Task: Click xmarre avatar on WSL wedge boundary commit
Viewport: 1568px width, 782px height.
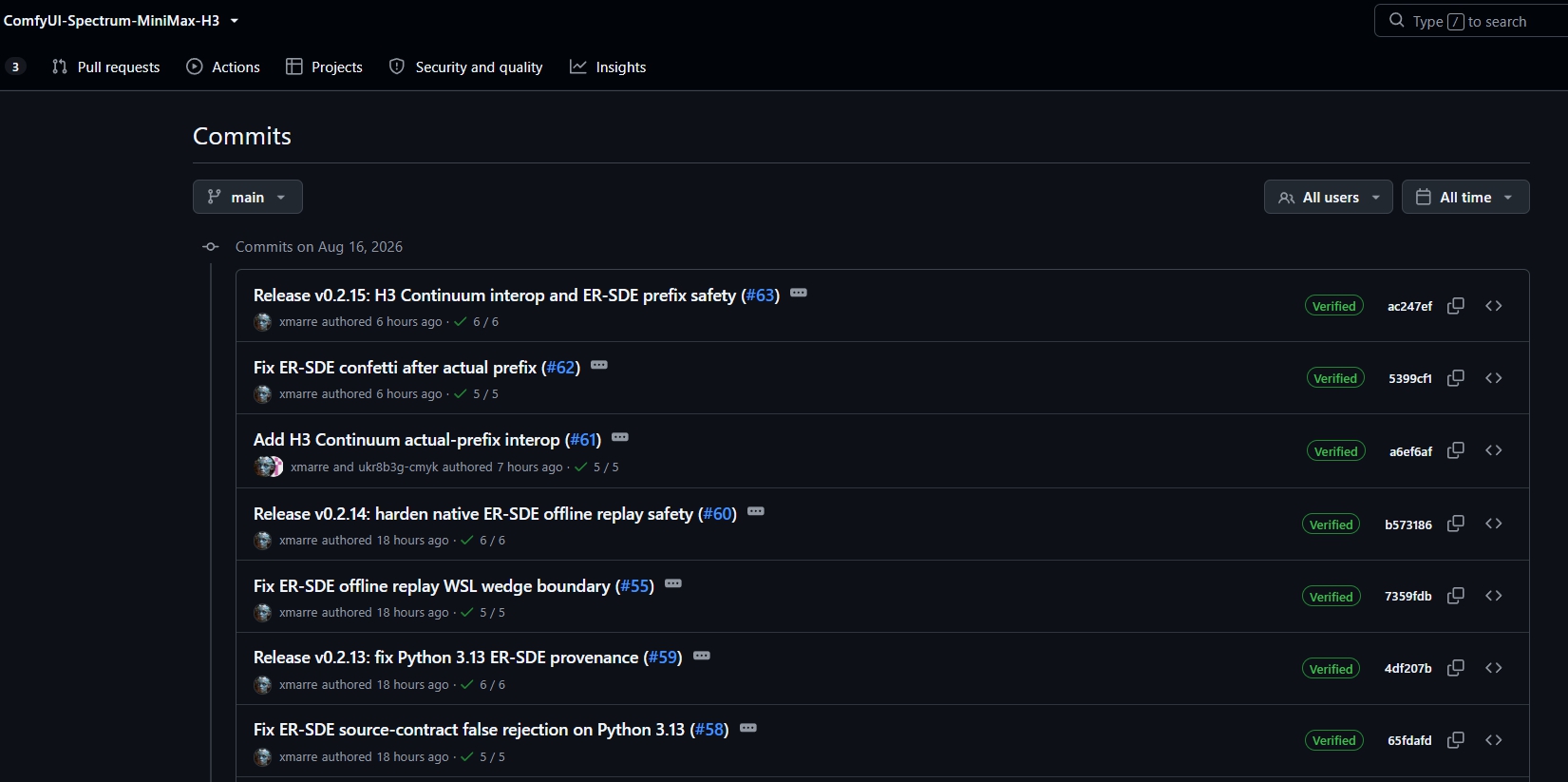Action: pos(263,613)
